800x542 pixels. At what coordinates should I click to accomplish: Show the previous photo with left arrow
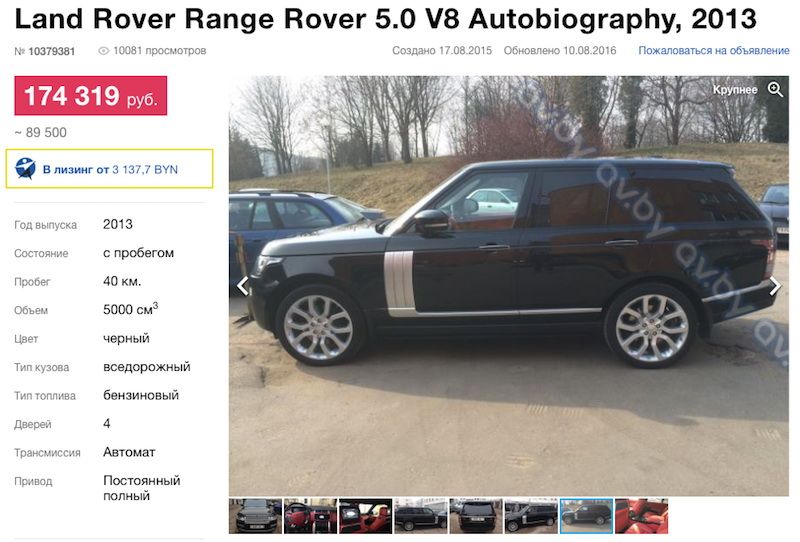(243, 286)
